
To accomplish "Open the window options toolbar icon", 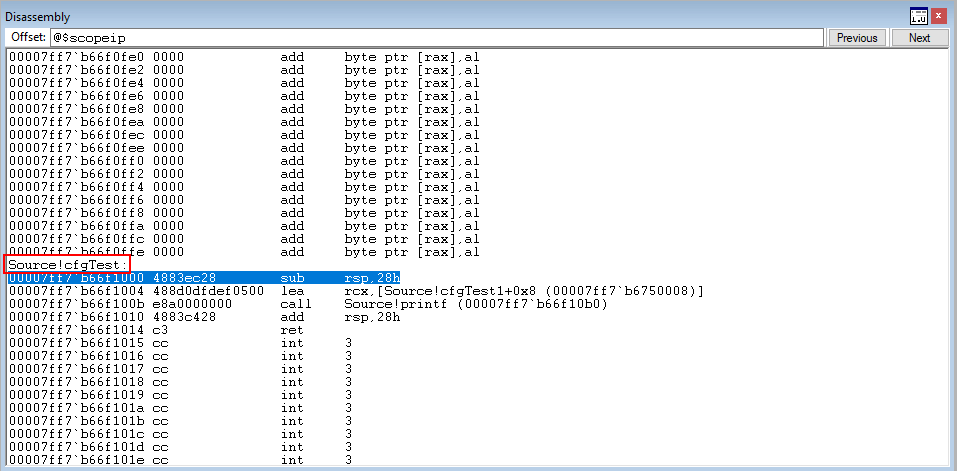I will tap(919, 16).
